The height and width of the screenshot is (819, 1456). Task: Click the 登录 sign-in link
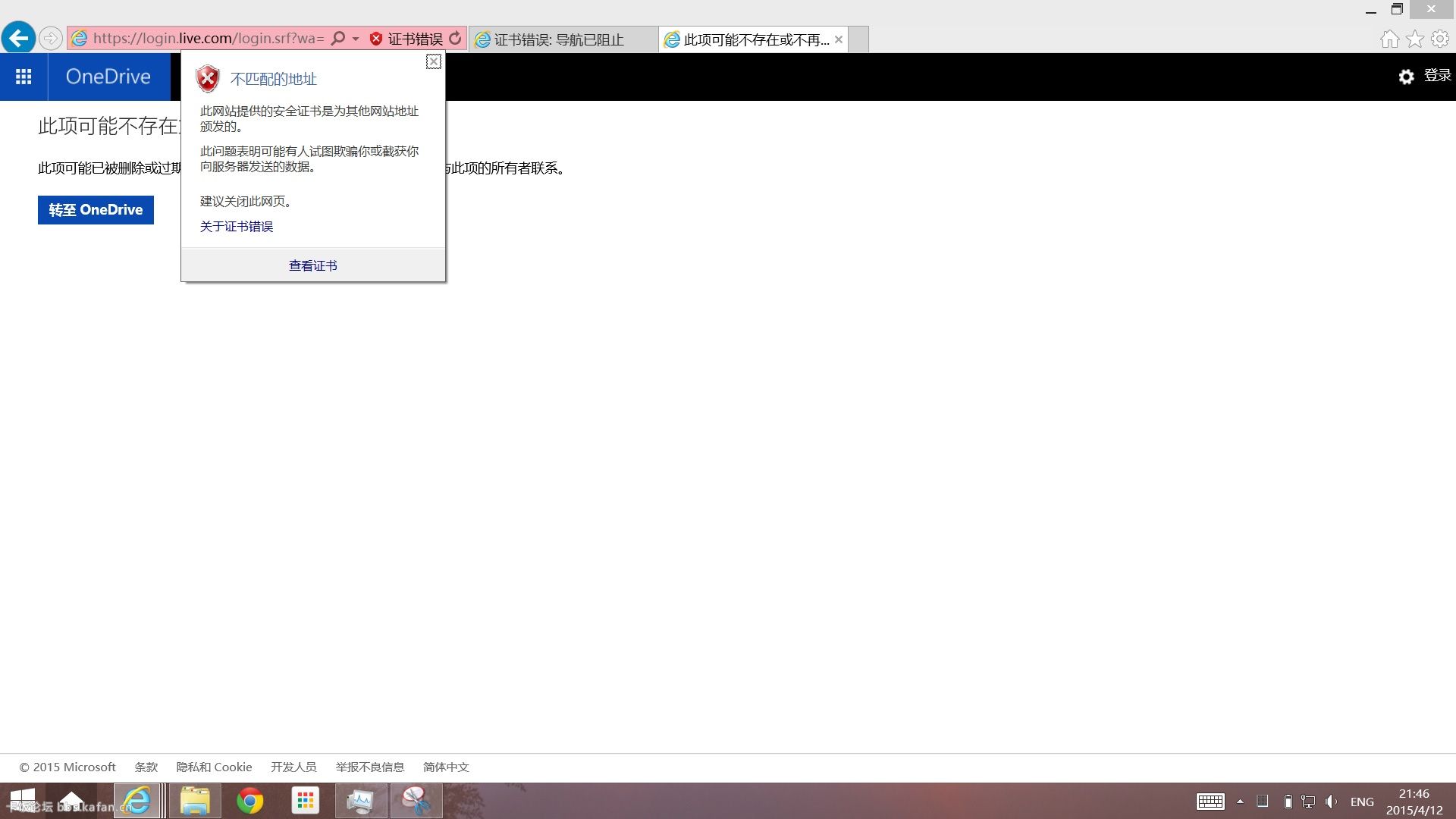pos(1438,76)
